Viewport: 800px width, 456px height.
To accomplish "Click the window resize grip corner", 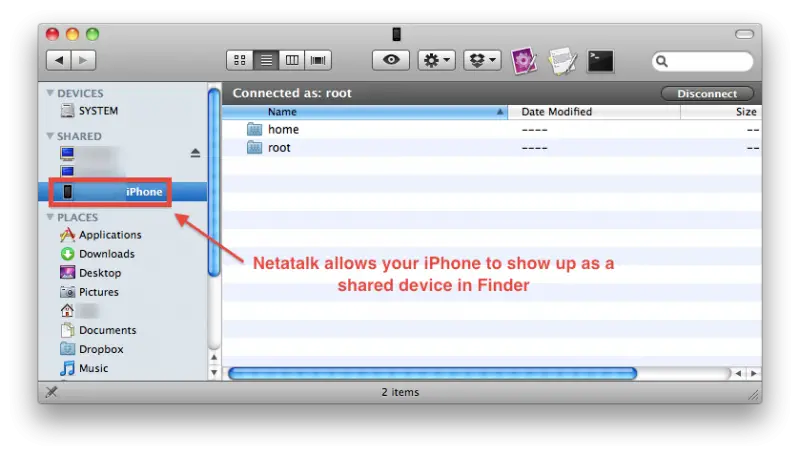I will [753, 394].
